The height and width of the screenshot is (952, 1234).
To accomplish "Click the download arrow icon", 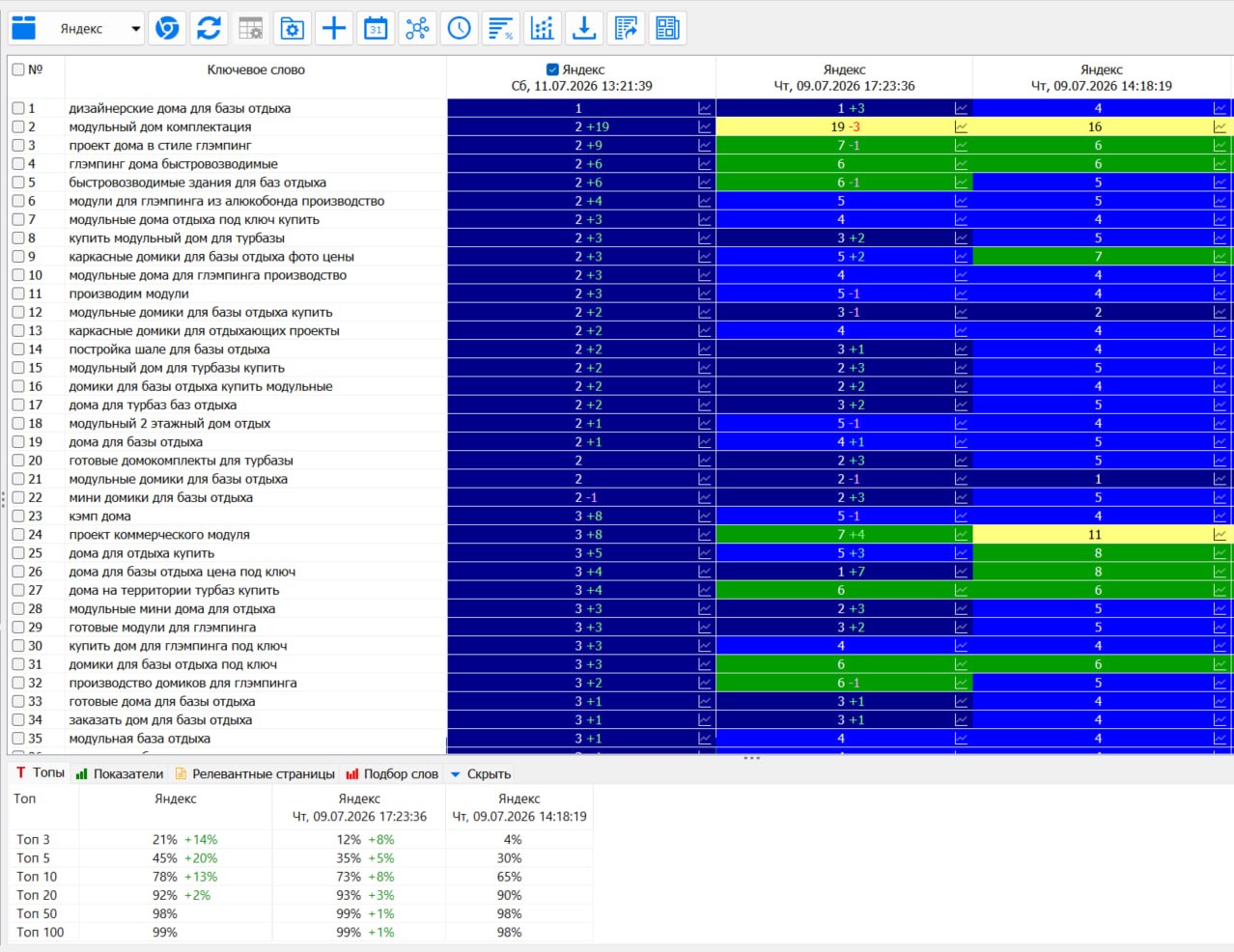I will 584,28.
